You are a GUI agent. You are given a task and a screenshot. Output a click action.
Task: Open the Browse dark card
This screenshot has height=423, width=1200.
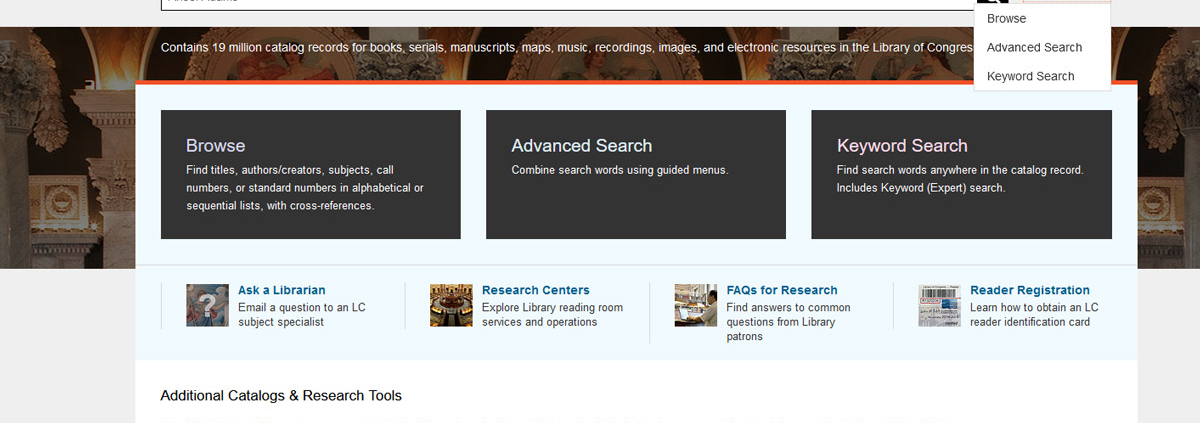pos(310,174)
